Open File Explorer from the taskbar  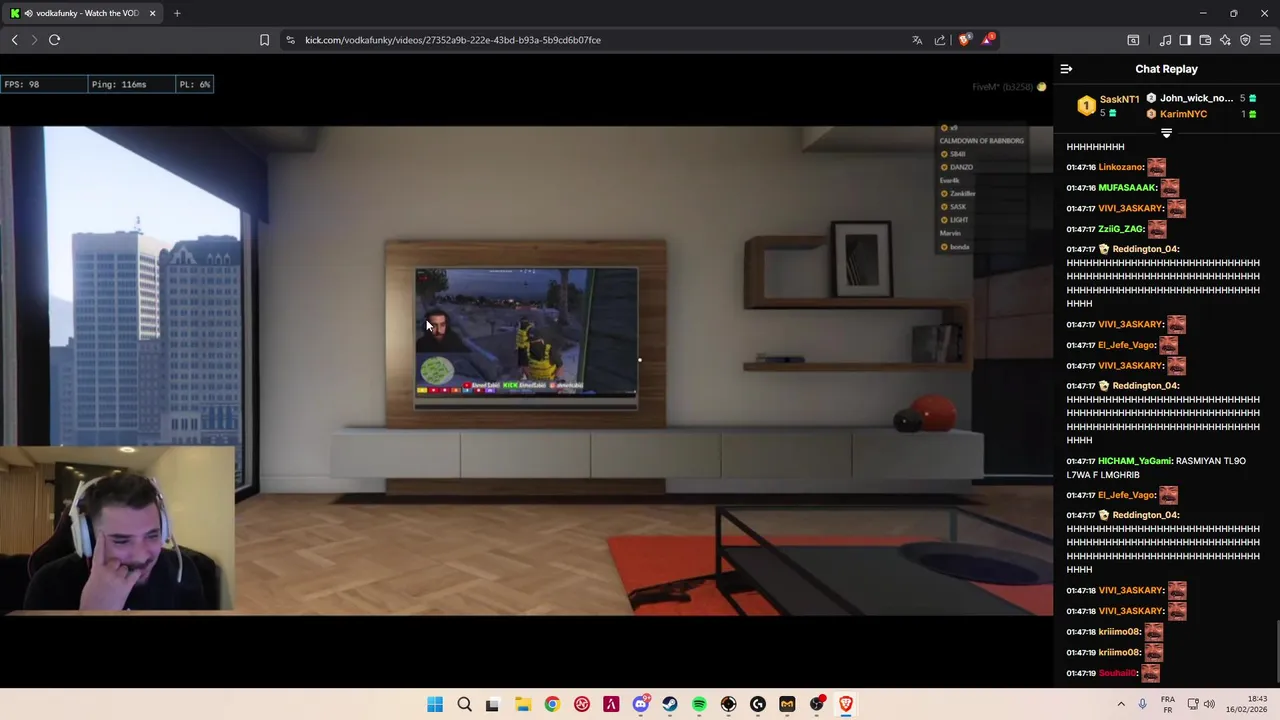click(x=522, y=704)
